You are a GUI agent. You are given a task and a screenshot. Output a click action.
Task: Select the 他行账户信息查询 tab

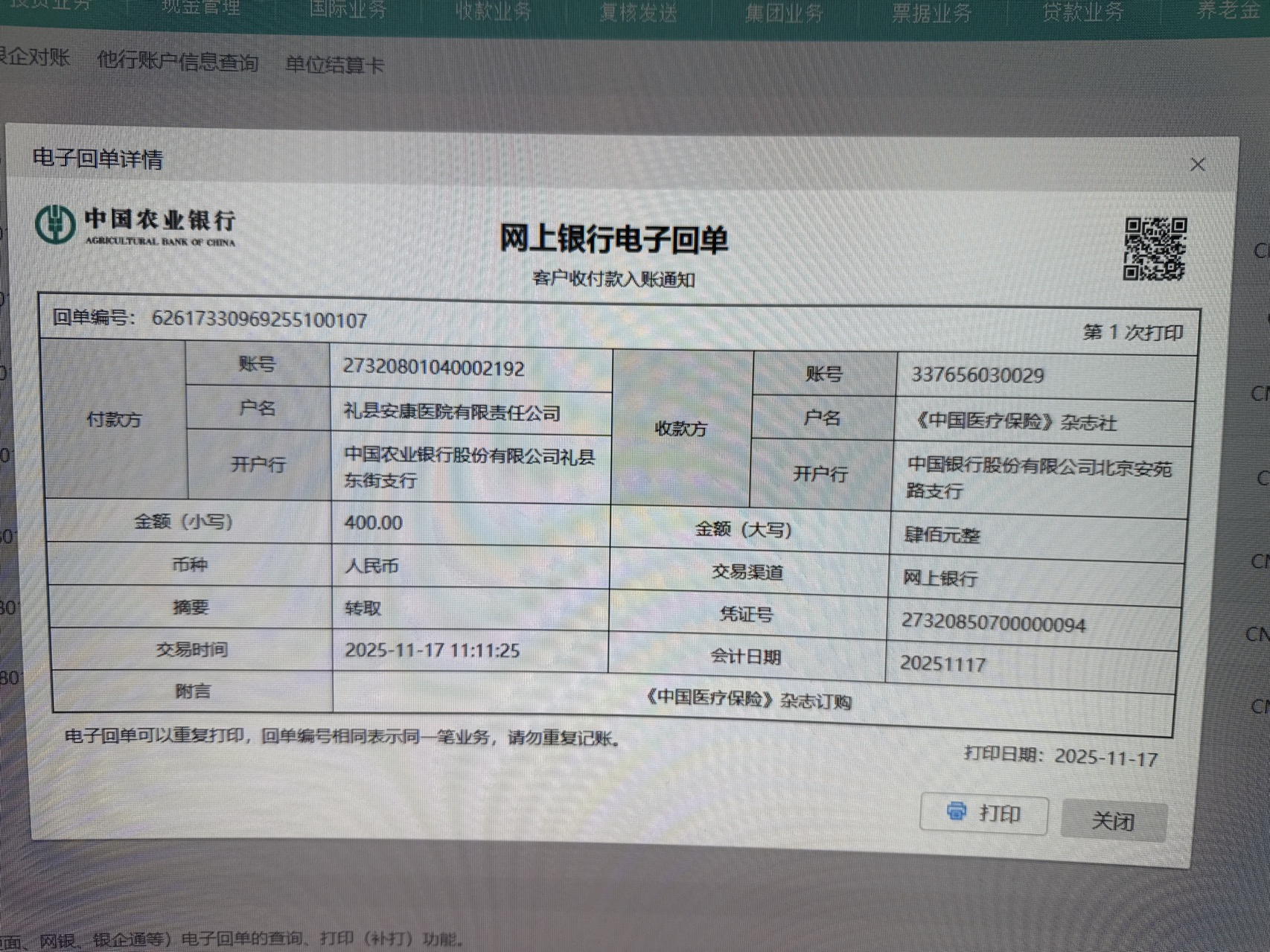(177, 61)
